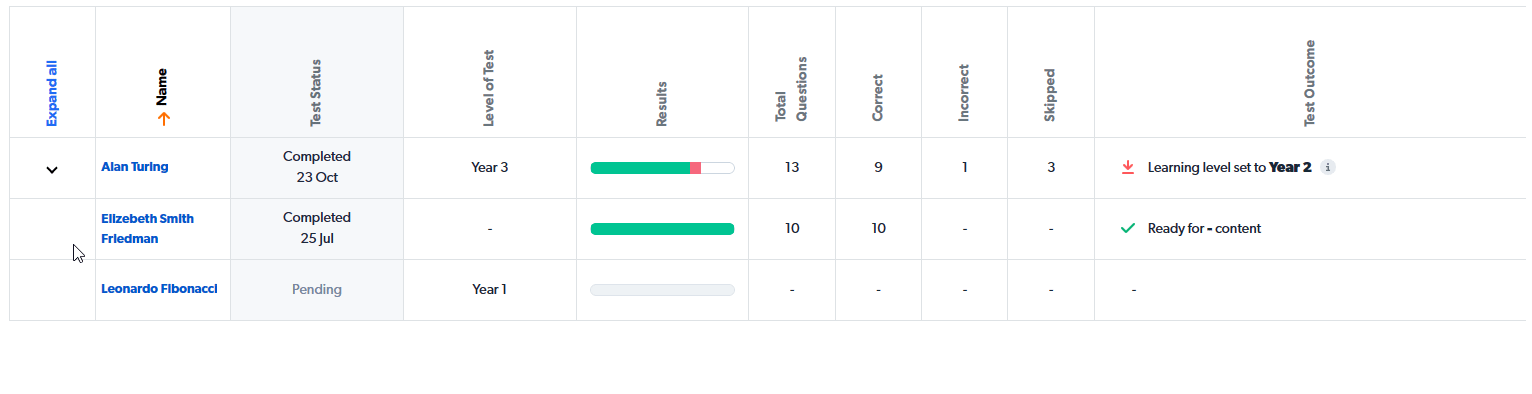Click the Test Outcome column header

pyautogui.click(x=1310, y=84)
